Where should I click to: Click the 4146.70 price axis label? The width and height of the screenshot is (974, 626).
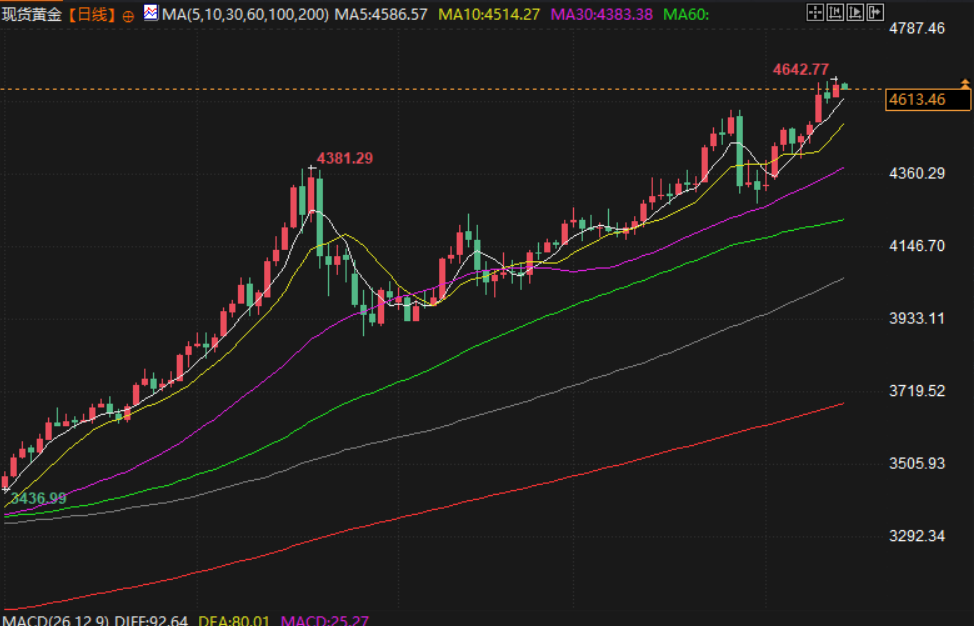point(917,246)
